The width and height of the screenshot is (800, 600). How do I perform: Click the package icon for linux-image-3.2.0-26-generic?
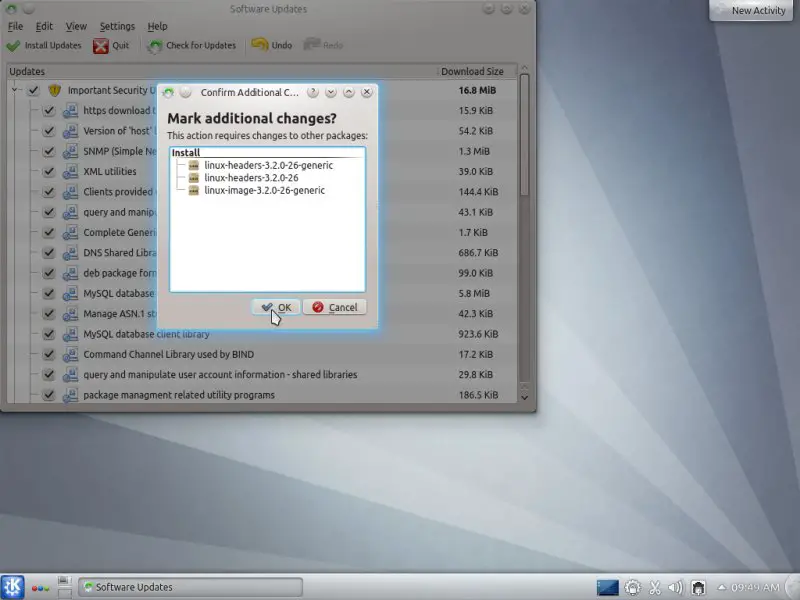coord(193,190)
